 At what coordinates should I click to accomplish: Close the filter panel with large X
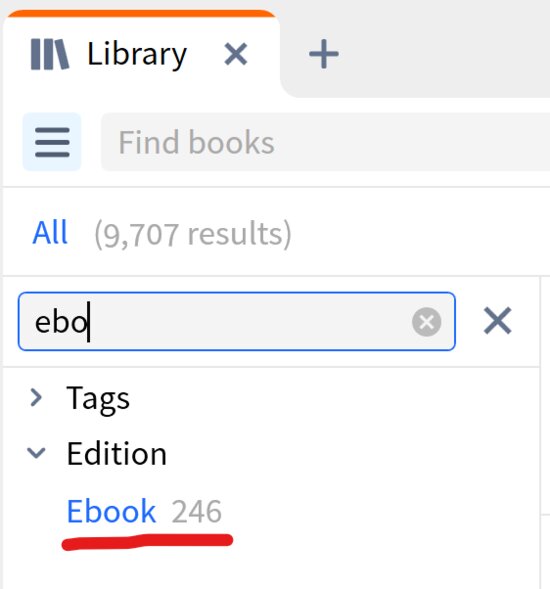click(497, 321)
